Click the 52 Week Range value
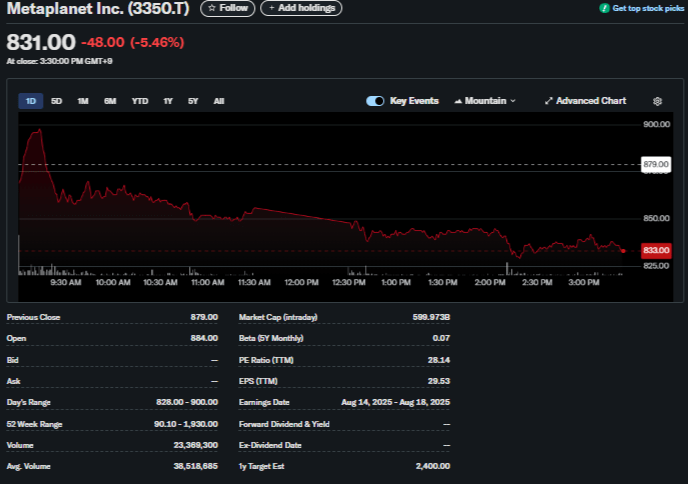 coord(186,424)
